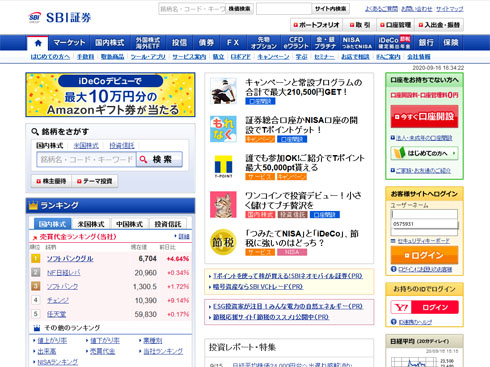Select 米国株式 in stock search
The width and height of the screenshot is (490, 367).
click(x=86, y=146)
